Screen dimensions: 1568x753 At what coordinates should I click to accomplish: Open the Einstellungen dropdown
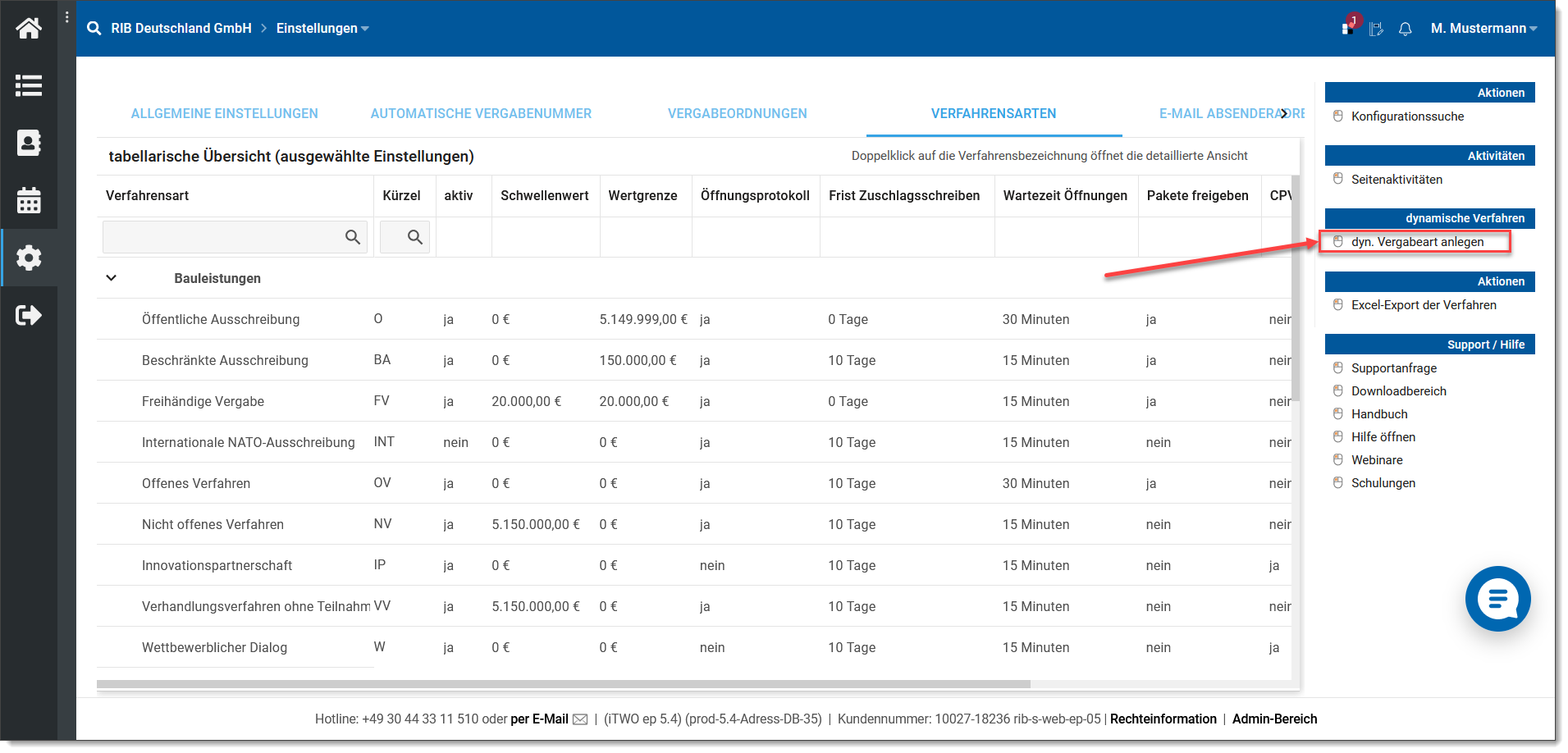[322, 29]
